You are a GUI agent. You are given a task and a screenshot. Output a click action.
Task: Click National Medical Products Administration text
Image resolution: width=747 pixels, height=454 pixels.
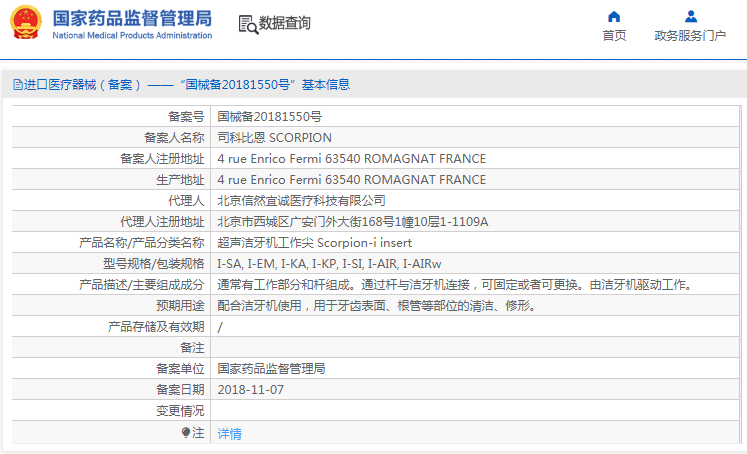[x=132, y=35]
